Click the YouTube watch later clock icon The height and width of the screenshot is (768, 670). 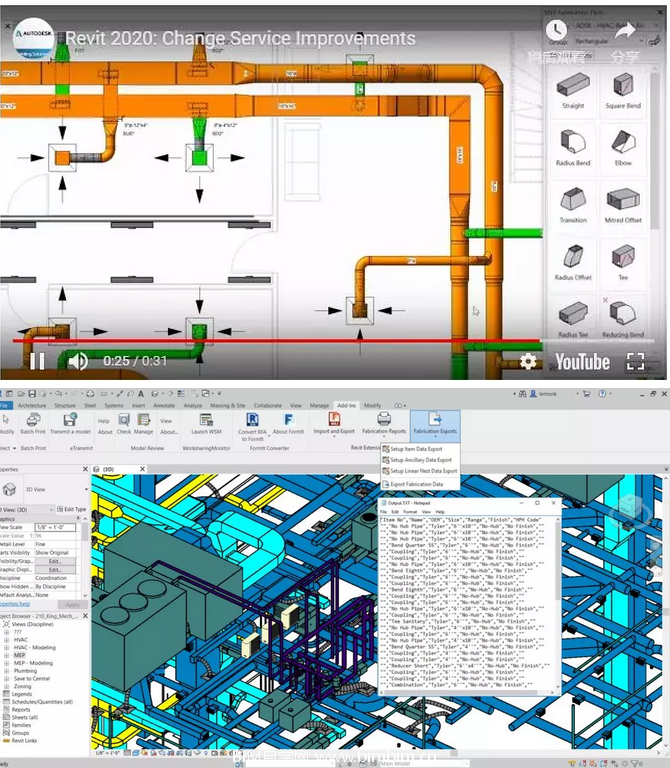point(556,30)
